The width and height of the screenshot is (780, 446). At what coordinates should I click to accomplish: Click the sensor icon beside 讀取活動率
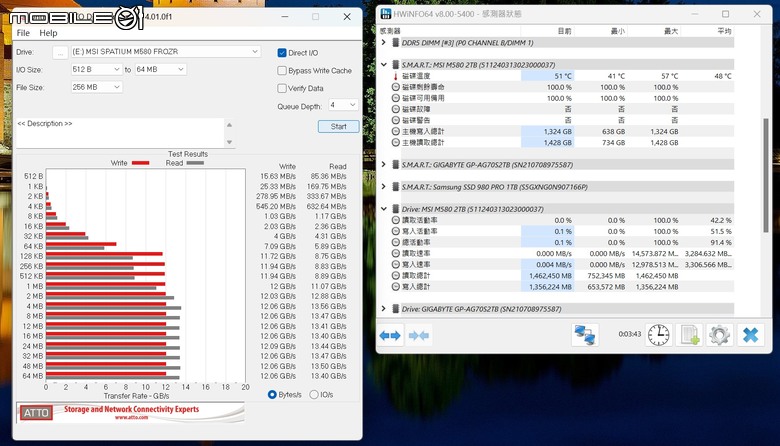(396, 220)
